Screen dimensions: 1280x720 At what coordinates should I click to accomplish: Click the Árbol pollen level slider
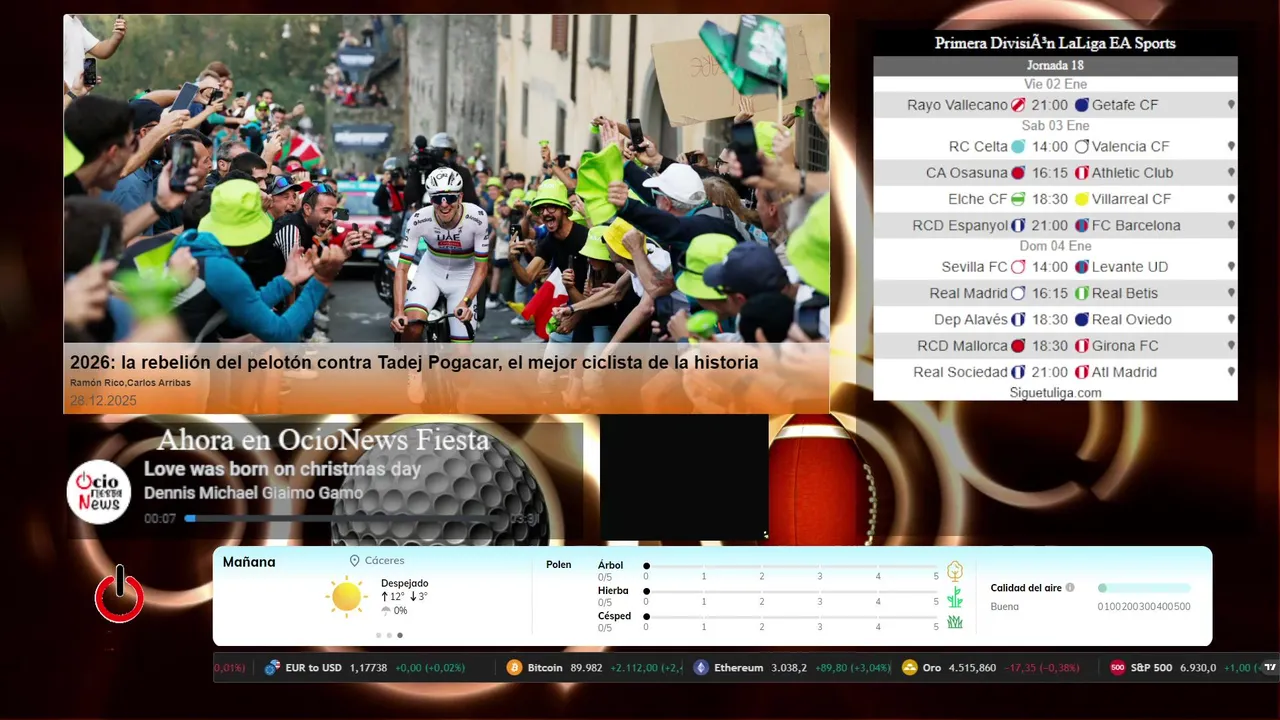pos(791,566)
